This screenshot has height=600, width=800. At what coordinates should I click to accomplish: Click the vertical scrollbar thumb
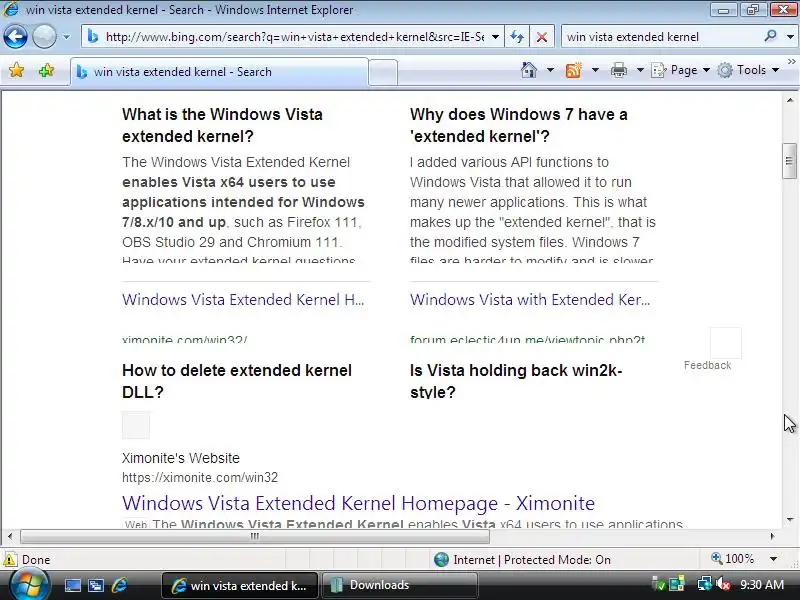click(x=789, y=161)
